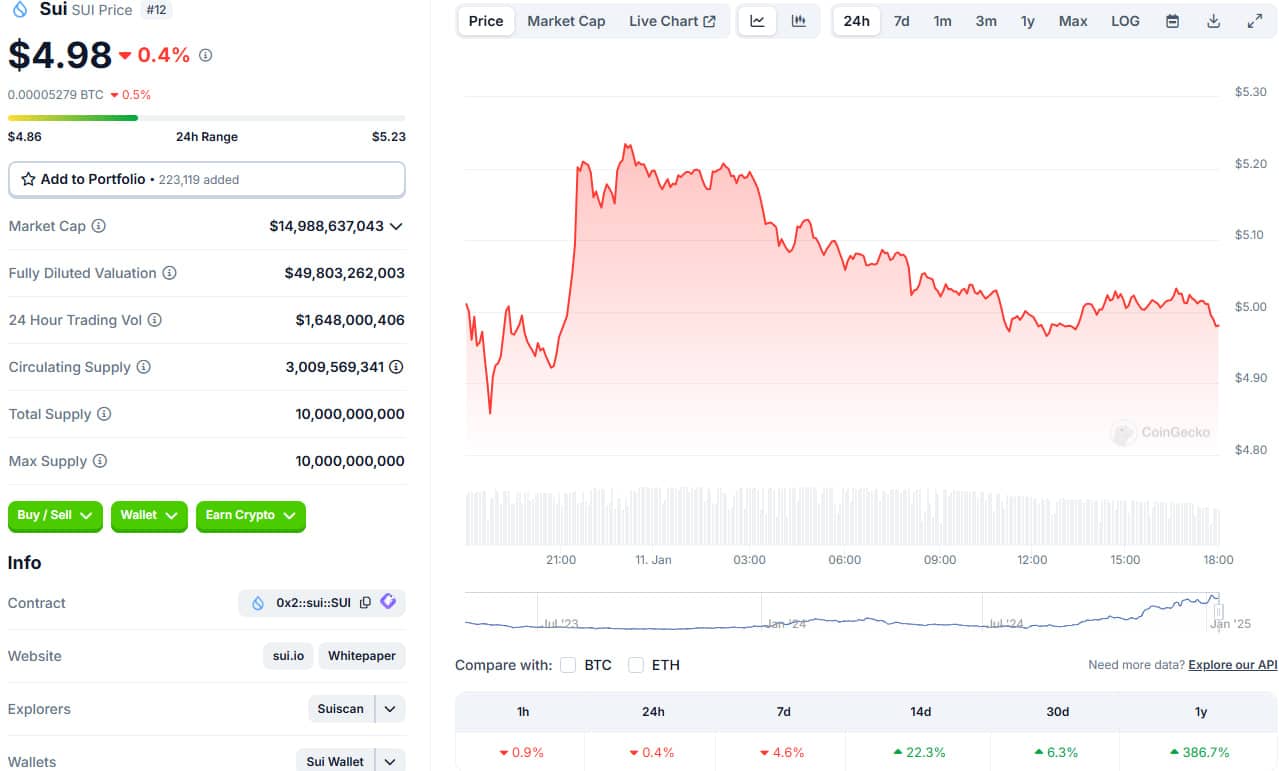This screenshot has height=771, width=1279.
Task: Open the calendar date range picker
Action: pyautogui.click(x=1172, y=21)
